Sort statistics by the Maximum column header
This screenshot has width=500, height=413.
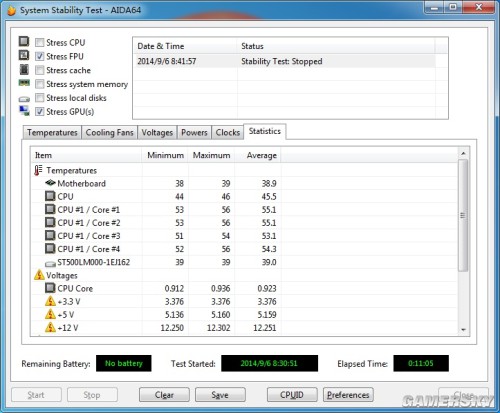click(x=211, y=155)
